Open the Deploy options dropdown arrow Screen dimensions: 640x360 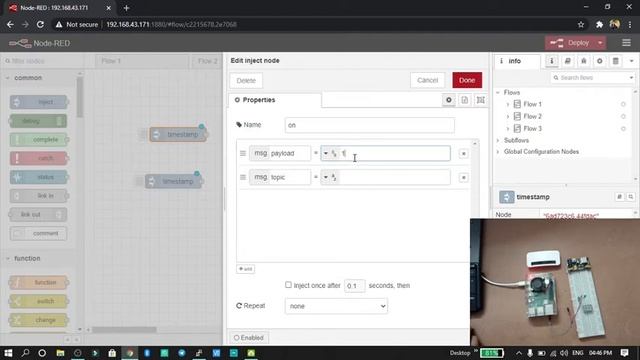(600, 43)
